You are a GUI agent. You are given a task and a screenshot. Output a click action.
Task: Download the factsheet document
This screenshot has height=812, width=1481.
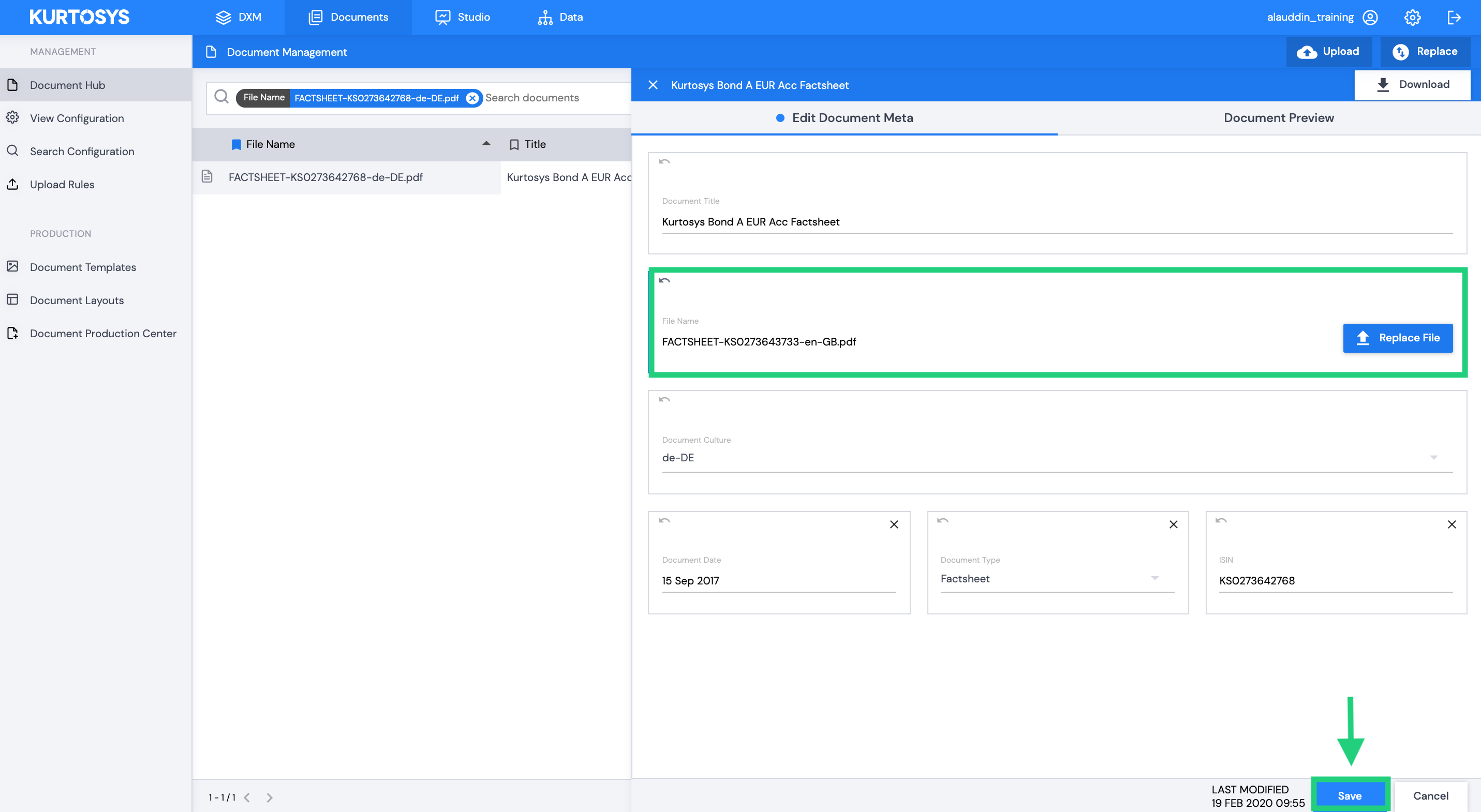1412,84
